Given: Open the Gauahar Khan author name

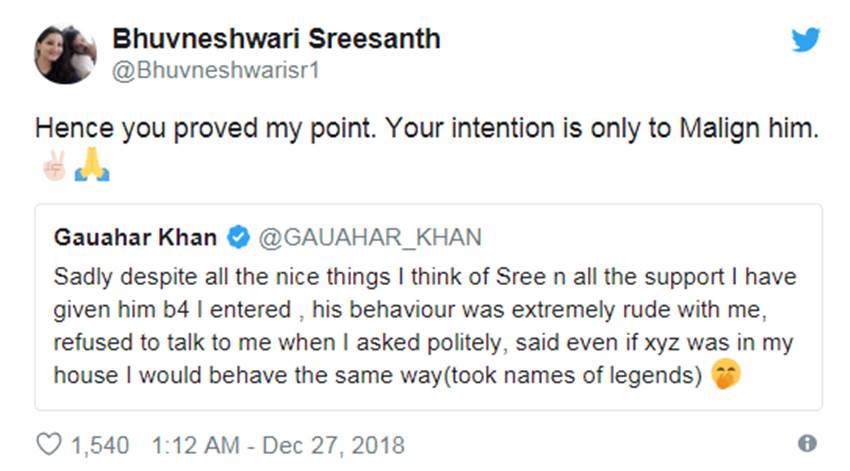Looking at the screenshot, I should (136, 237).
